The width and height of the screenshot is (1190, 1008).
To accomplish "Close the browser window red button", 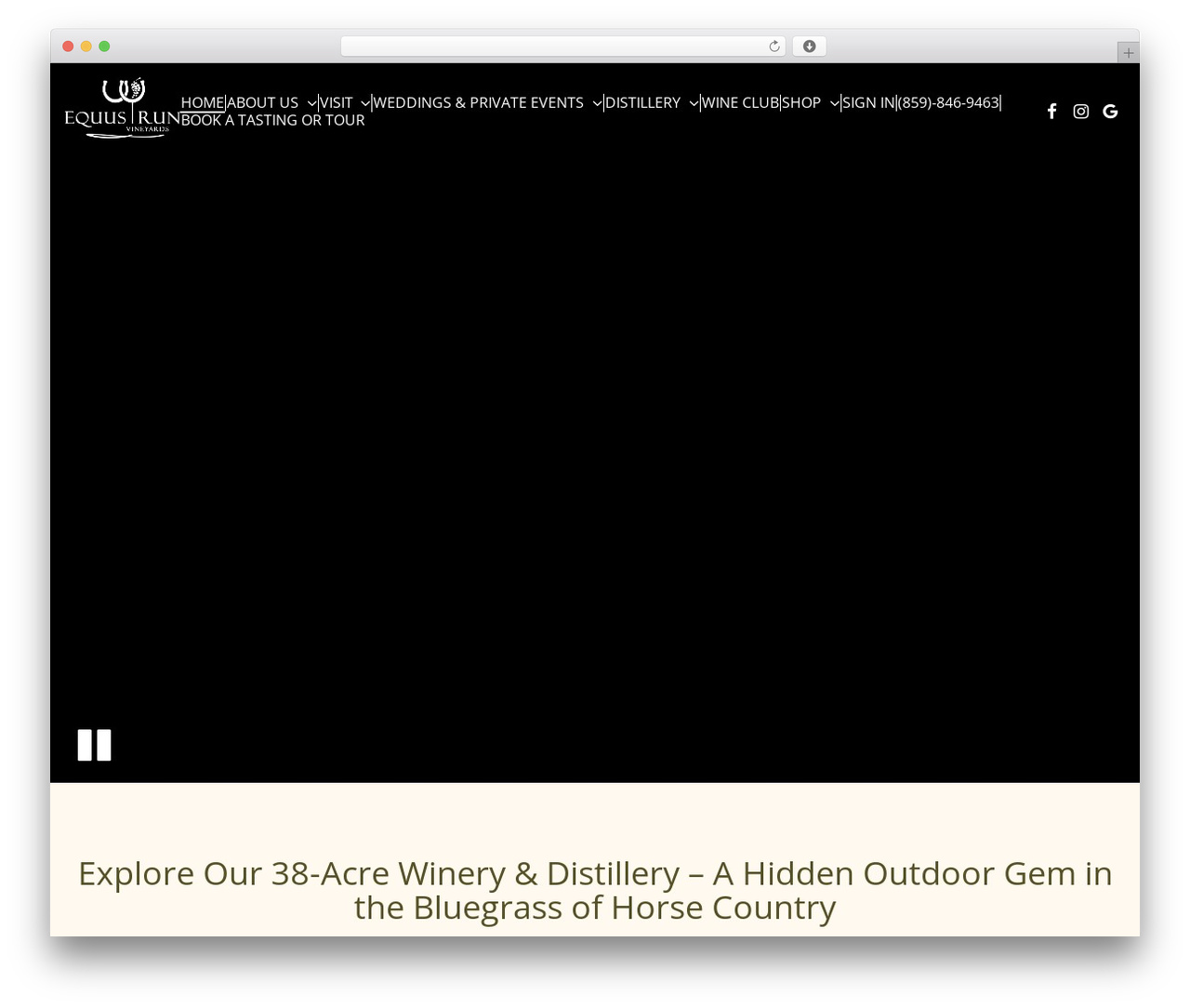I will (68, 46).
